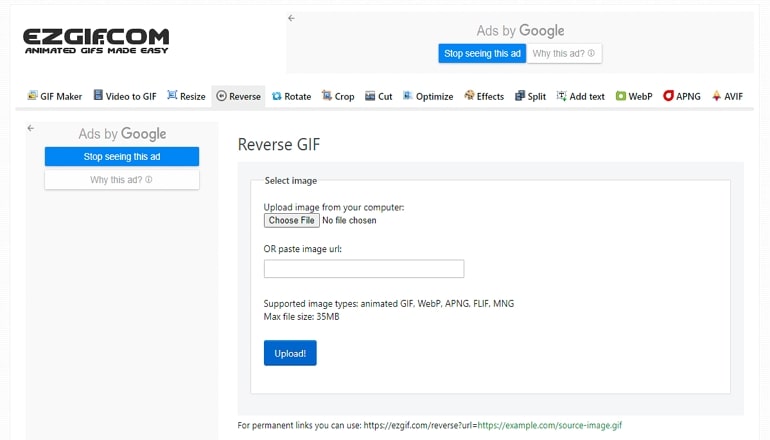Open the AVIF tools label
This screenshot has width=770, height=440.
tap(734, 97)
